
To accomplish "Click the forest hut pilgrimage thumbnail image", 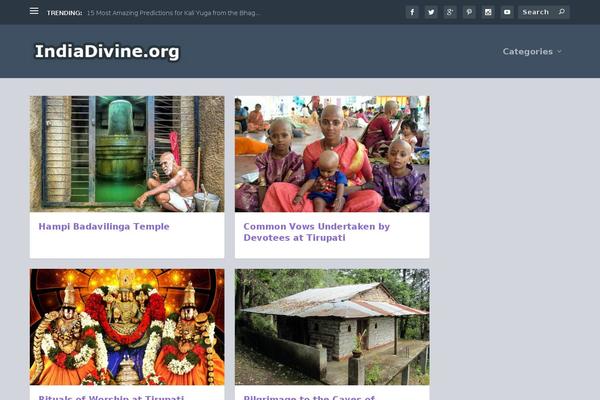I will point(332,327).
